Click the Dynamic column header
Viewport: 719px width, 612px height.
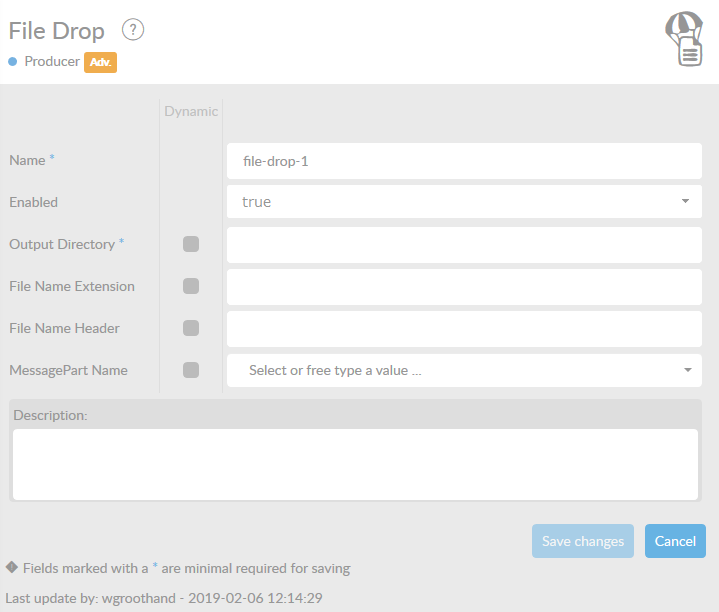[x=191, y=111]
